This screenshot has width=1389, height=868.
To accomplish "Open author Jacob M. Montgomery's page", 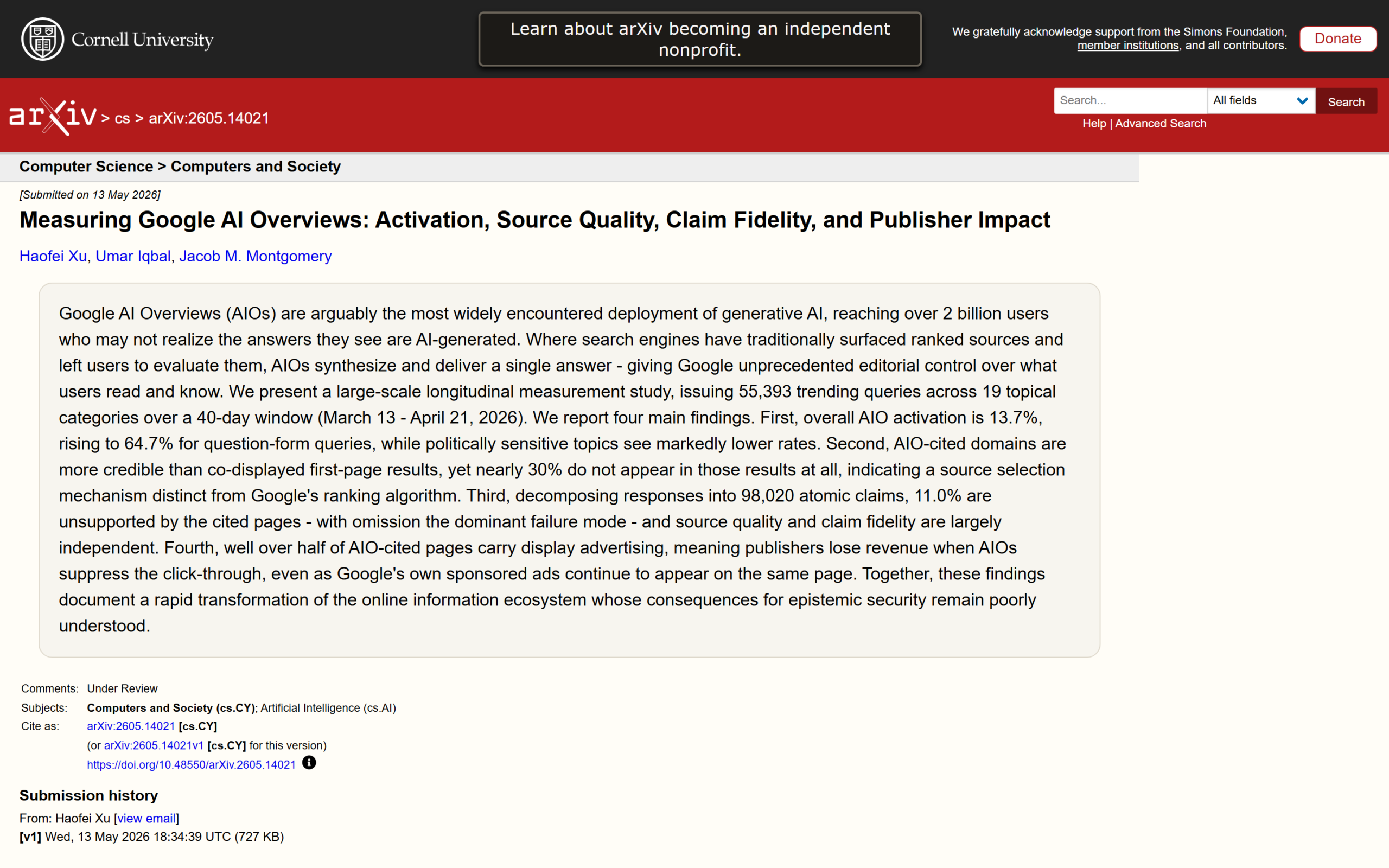I will (x=256, y=256).
